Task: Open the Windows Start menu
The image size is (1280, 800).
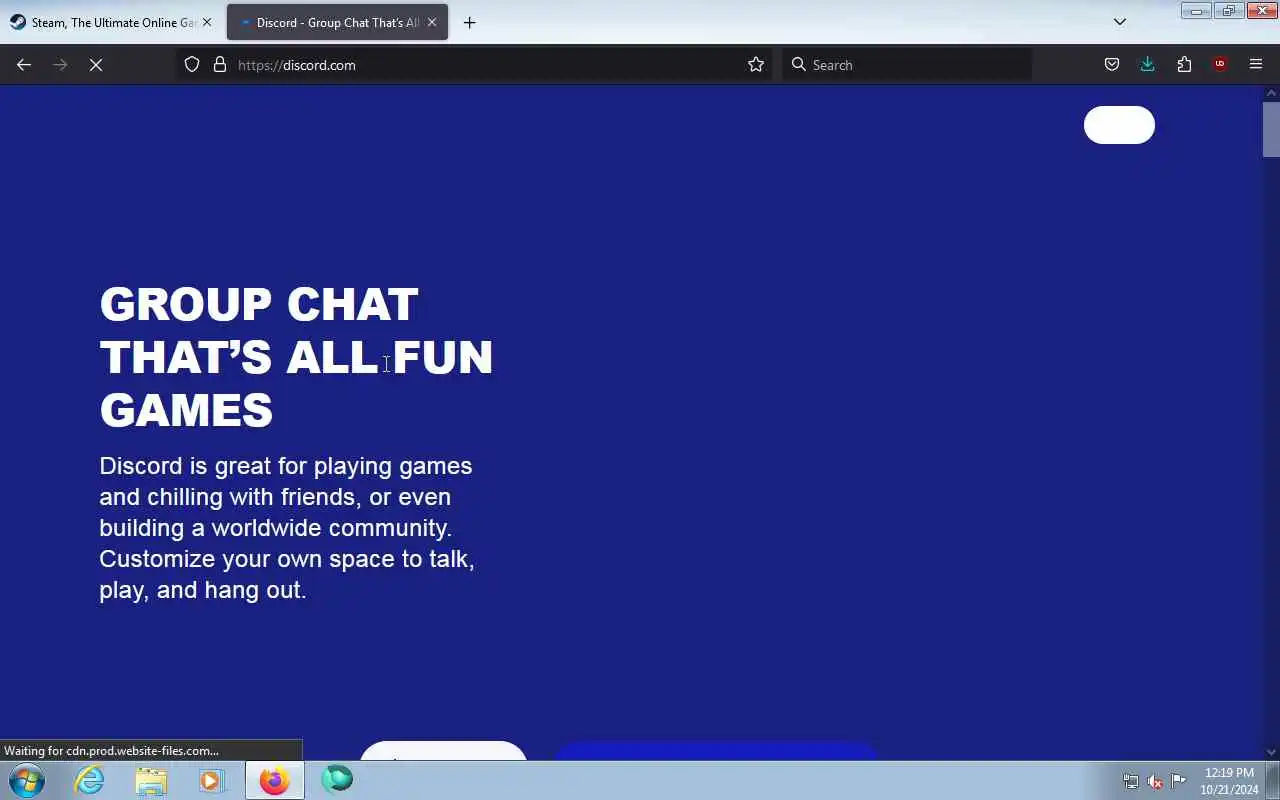Action: pos(27,780)
